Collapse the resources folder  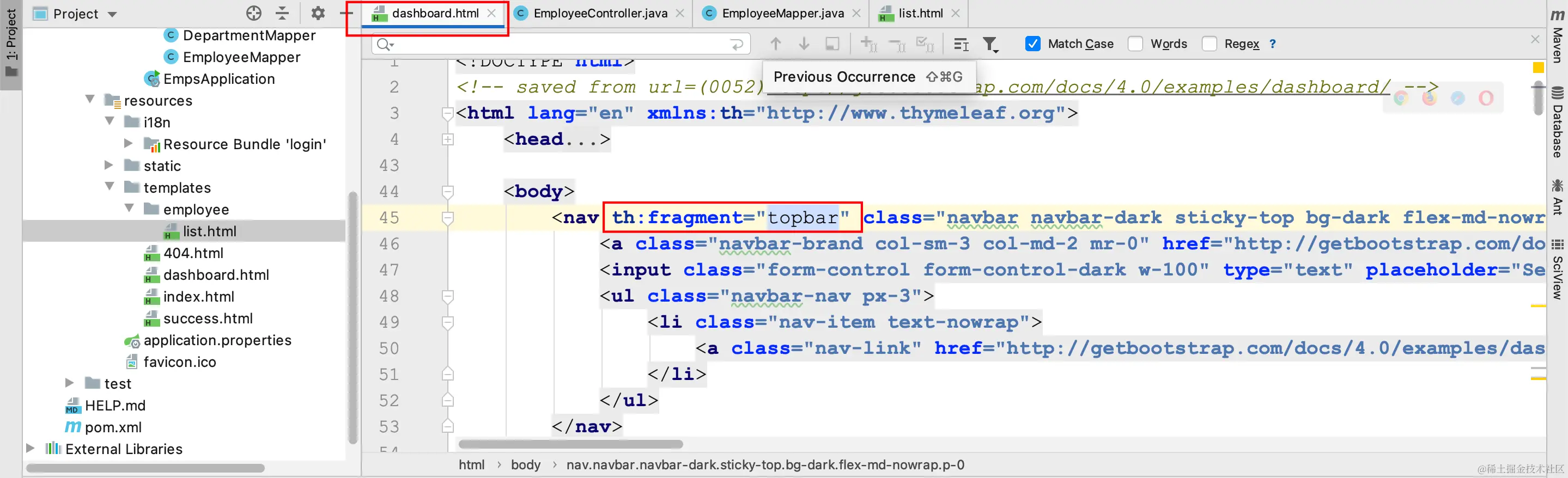[90, 99]
